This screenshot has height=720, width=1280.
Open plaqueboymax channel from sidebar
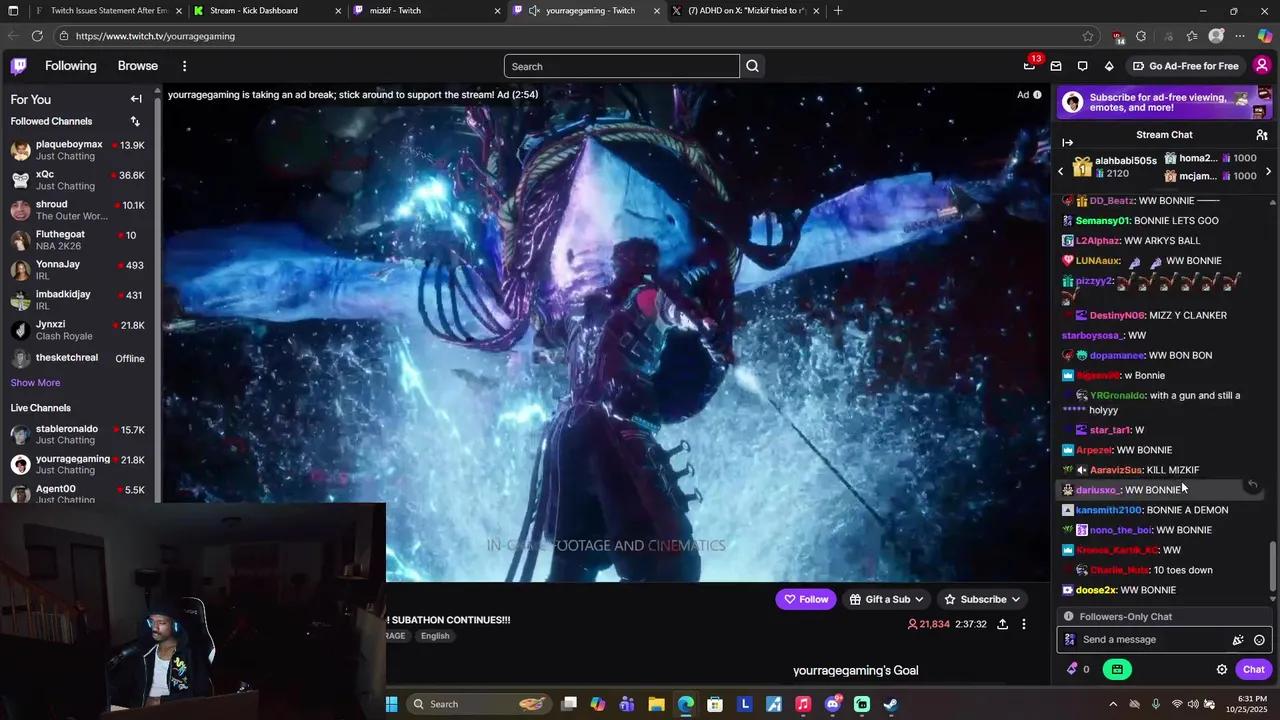80,150
